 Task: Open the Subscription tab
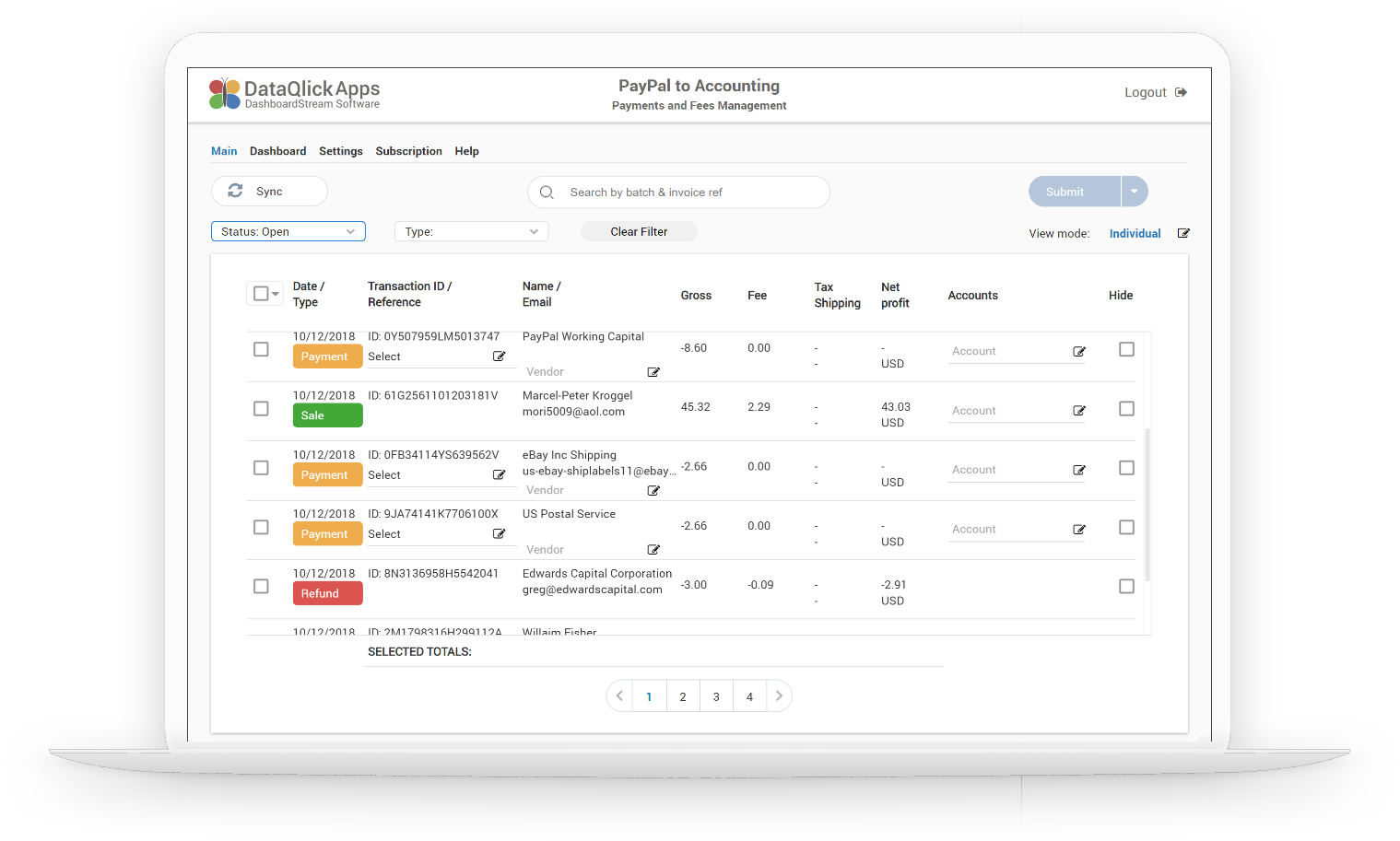pyautogui.click(x=408, y=151)
